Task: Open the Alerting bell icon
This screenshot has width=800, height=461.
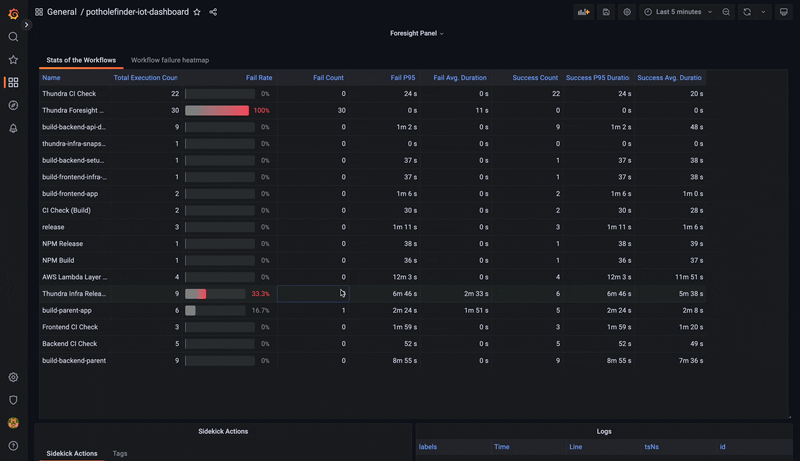Action: tap(13, 128)
